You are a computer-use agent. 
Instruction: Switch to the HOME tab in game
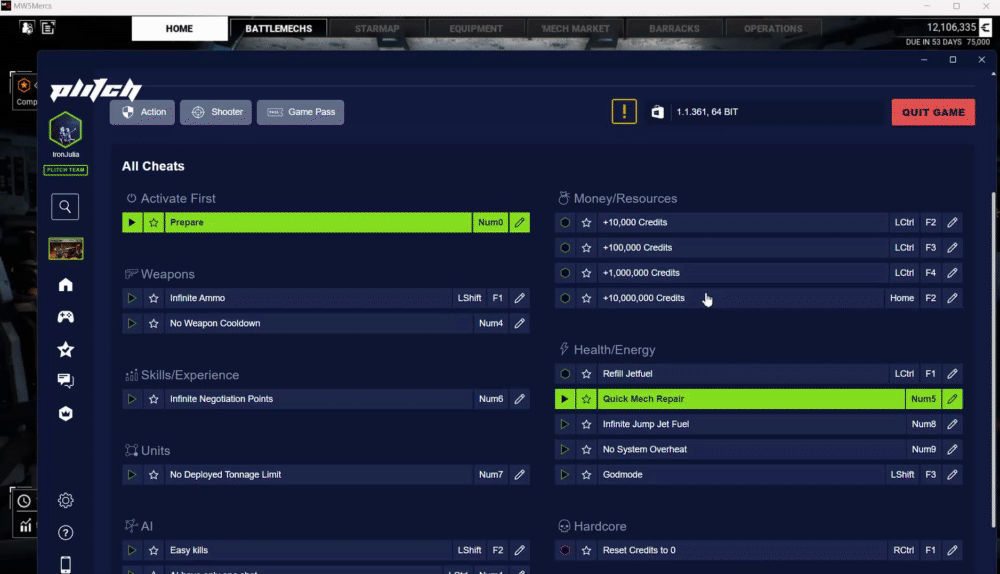(179, 29)
